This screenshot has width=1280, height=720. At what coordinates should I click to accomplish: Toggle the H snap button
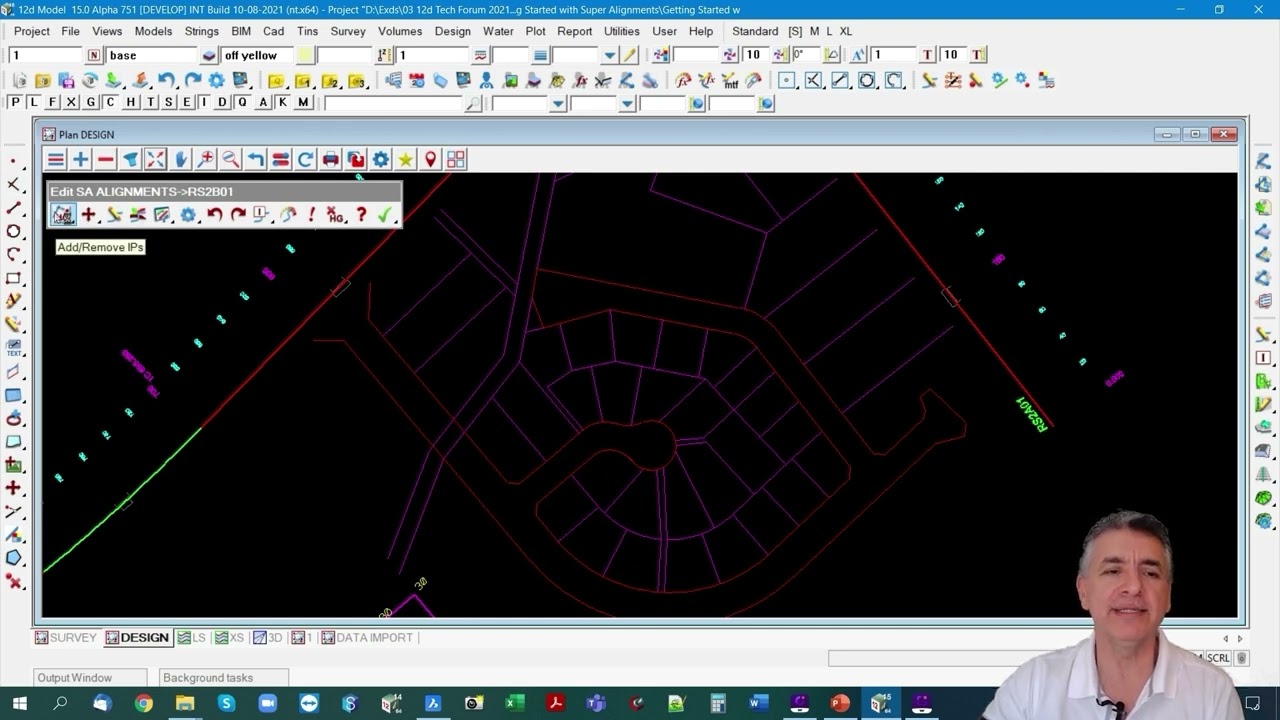(131, 103)
